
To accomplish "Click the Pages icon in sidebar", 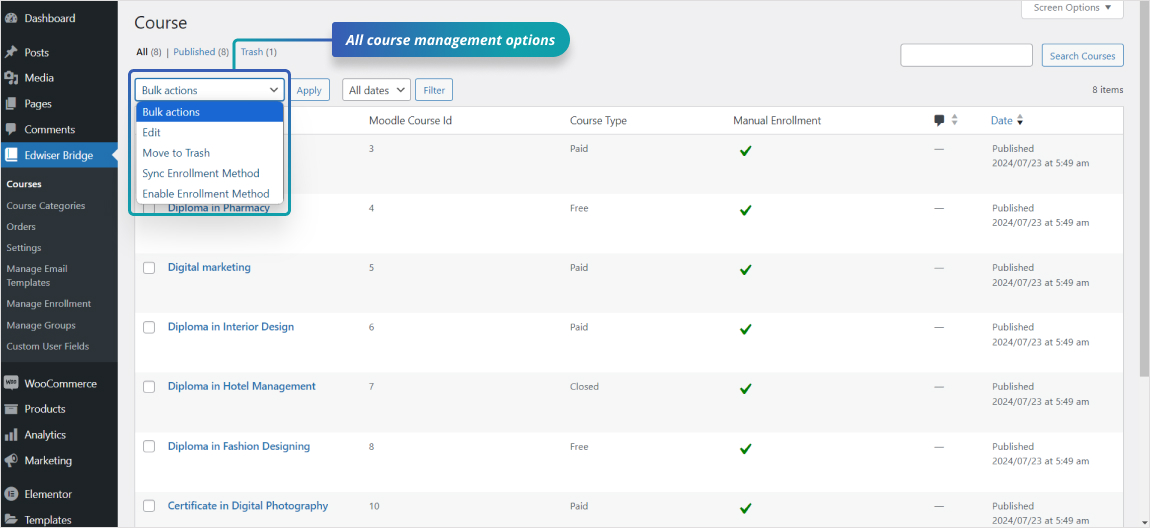I will coord(11,104).
